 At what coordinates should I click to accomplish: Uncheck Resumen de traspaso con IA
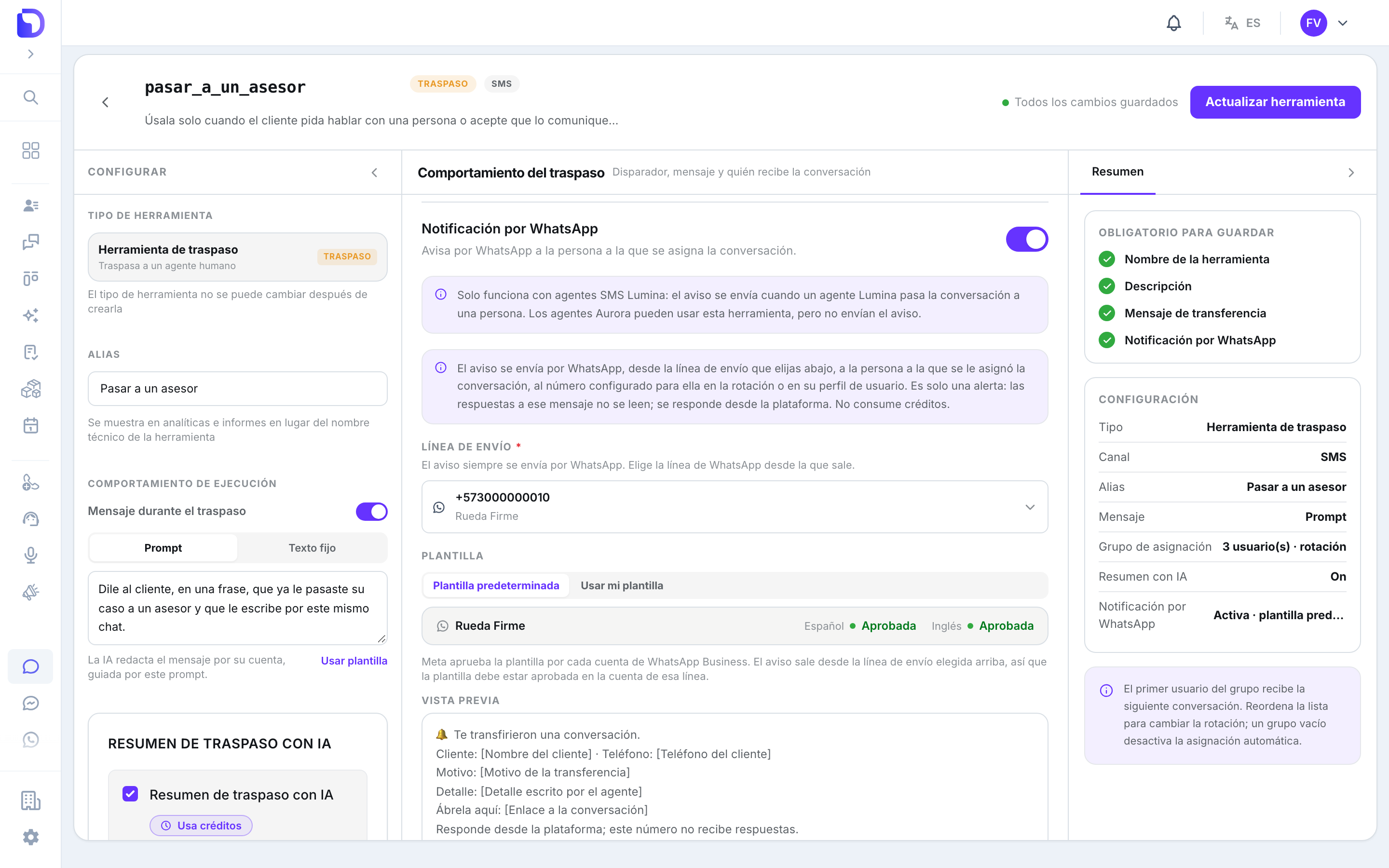tap(130, 794)
